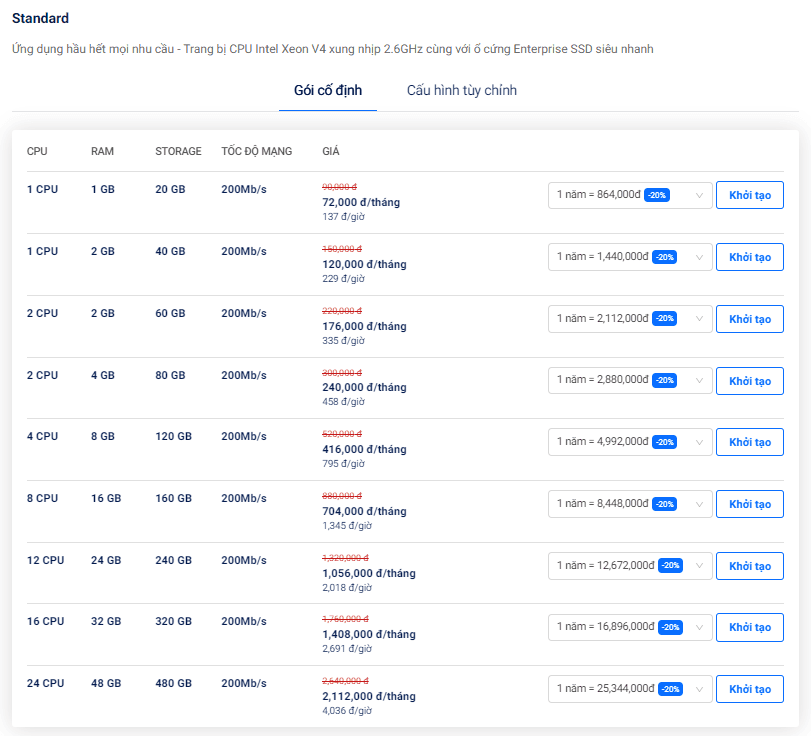Select the 416,000 đ/tháng price
This screenshot has height=736, width=811.
(364, 449)
